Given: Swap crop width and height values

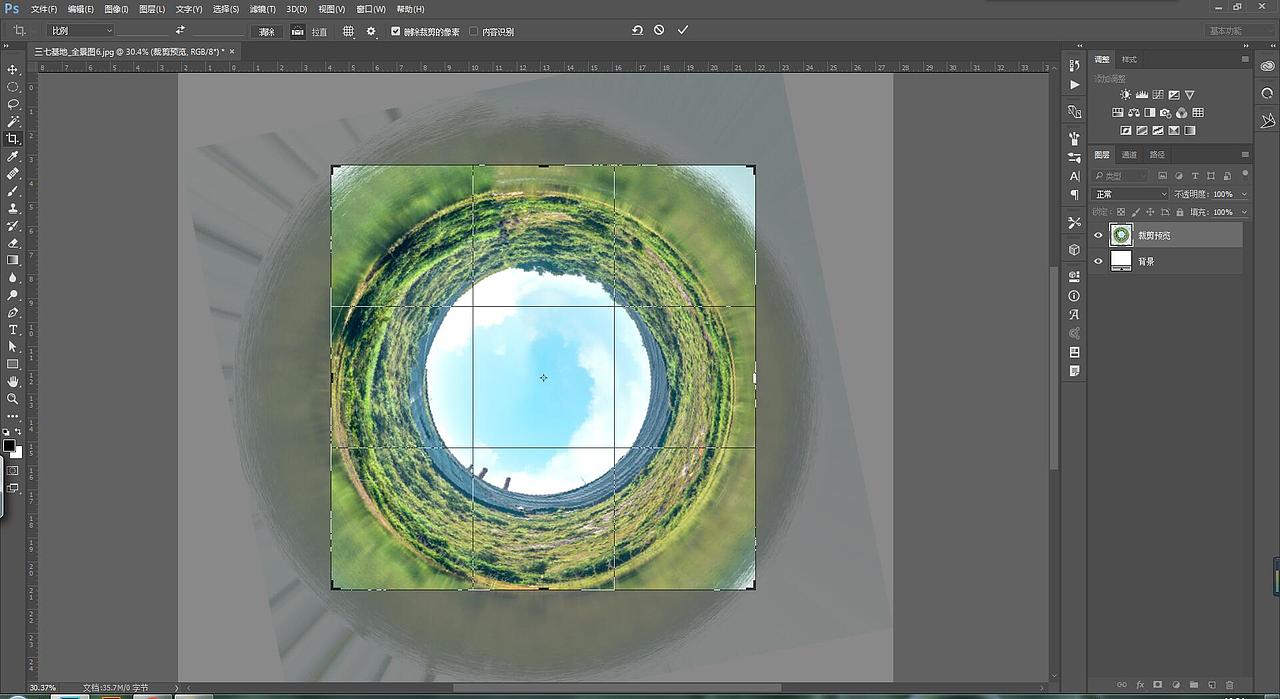Looking at the screenshot, I should pos(180,30).
